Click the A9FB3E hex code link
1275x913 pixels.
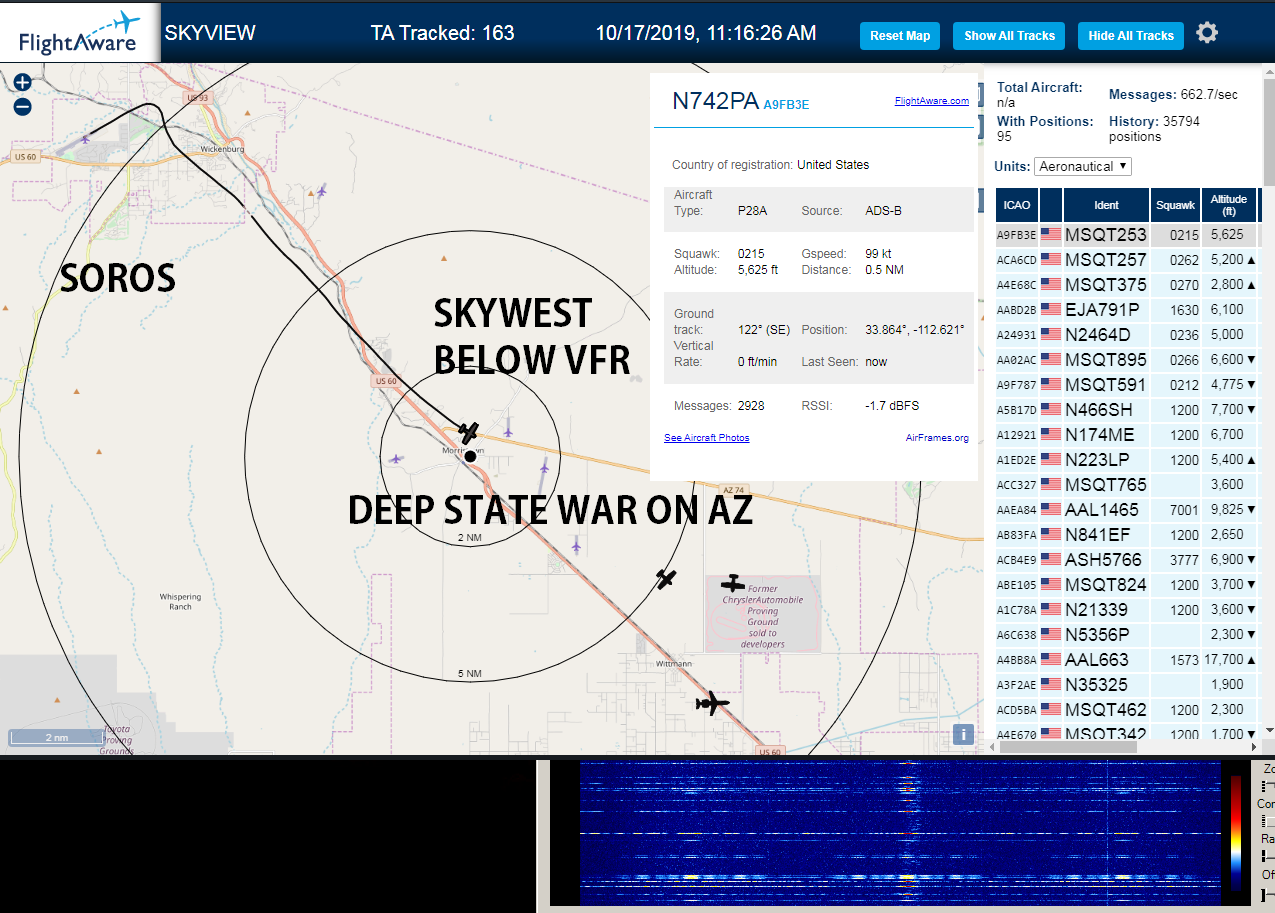point(786,104)
